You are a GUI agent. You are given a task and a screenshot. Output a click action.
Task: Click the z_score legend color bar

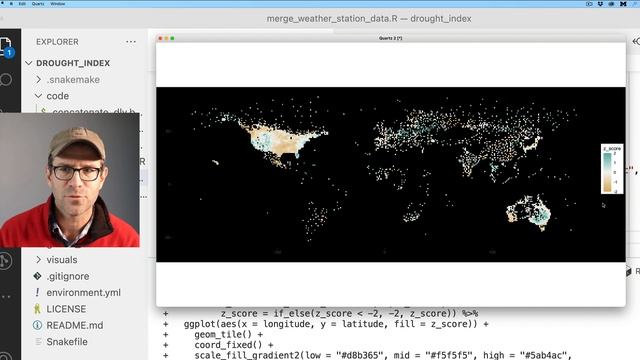(607, 172)
